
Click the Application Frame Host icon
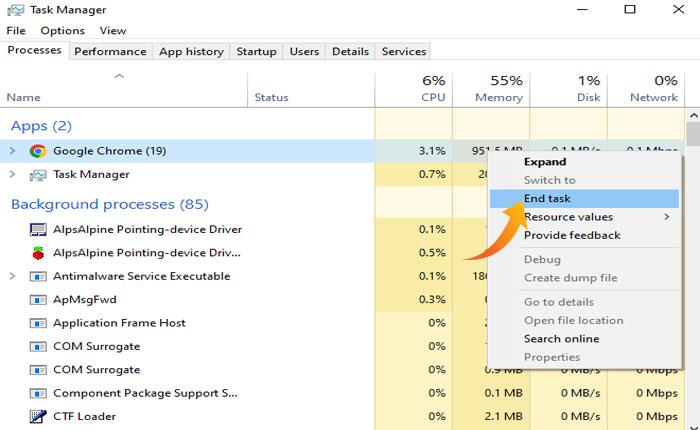(38, 323)
